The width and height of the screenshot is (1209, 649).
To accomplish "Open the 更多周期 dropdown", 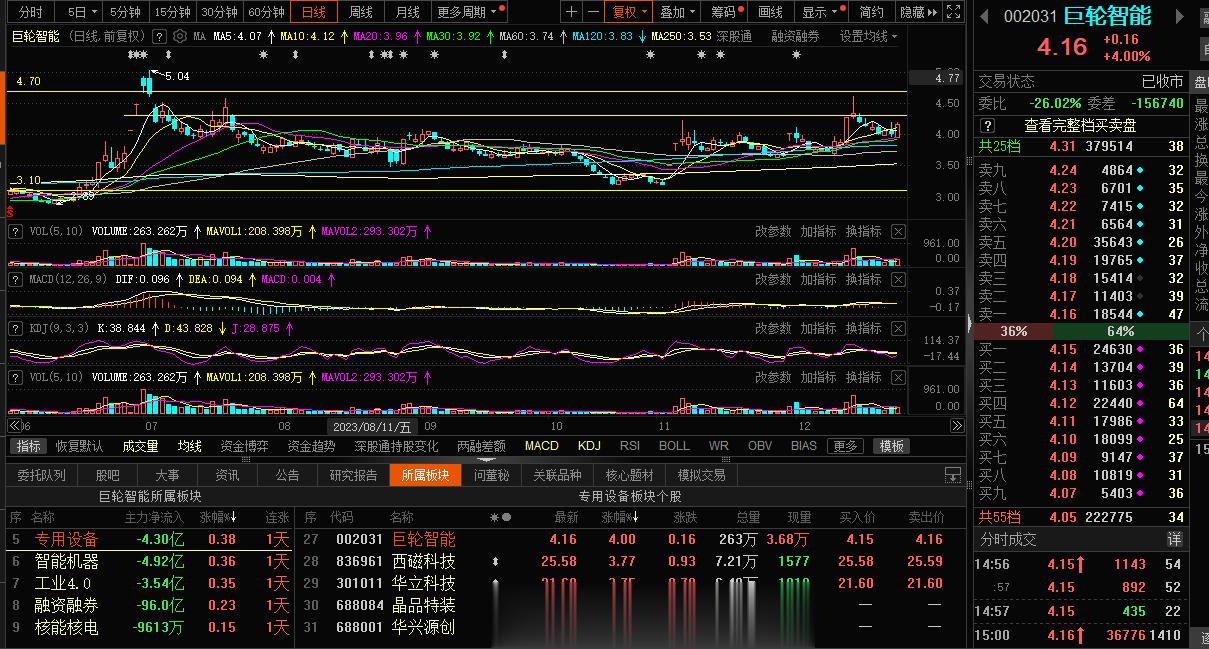I will pyautogui.click(x=467, y=12).
